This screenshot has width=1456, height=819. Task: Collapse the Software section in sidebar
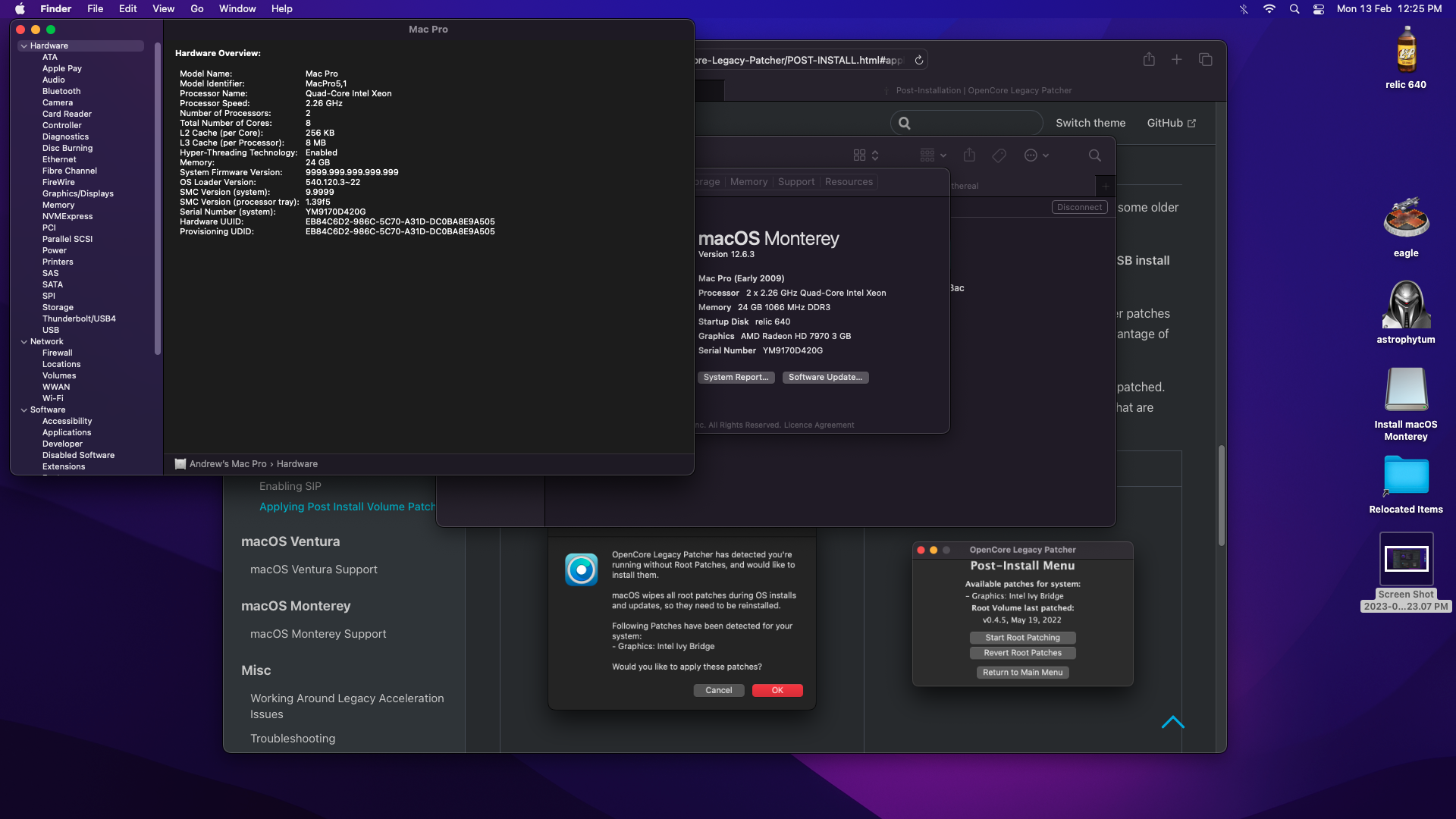[24, 410]
